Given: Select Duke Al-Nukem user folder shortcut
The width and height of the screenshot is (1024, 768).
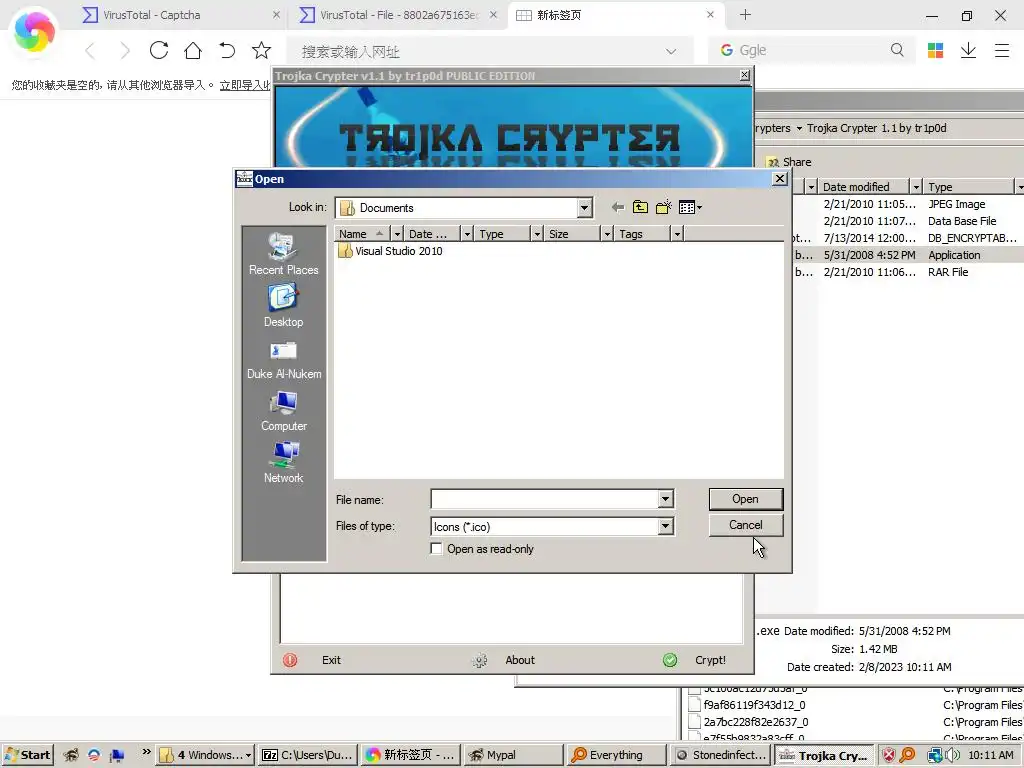Looking at the screenshot, I should pyautogui.click(x=283, y=360).
